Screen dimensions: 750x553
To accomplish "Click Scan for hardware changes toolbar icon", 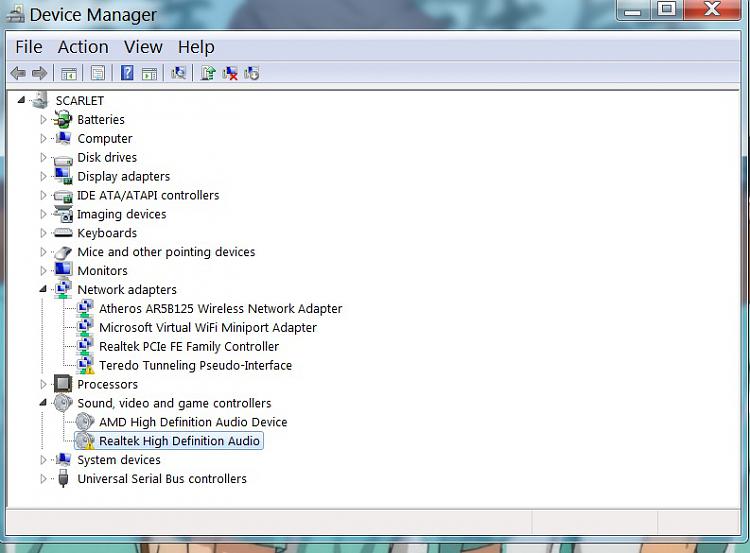I will [178, 73].
